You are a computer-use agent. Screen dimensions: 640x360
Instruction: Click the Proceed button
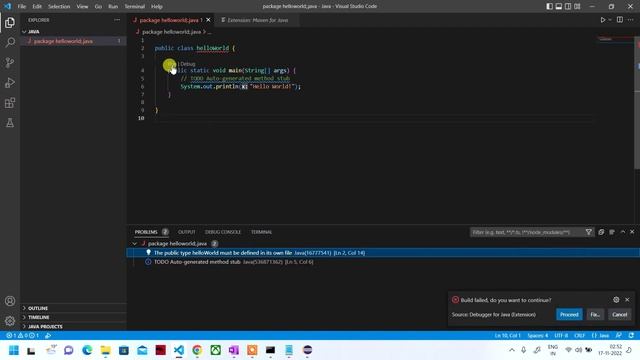(569, 314)
